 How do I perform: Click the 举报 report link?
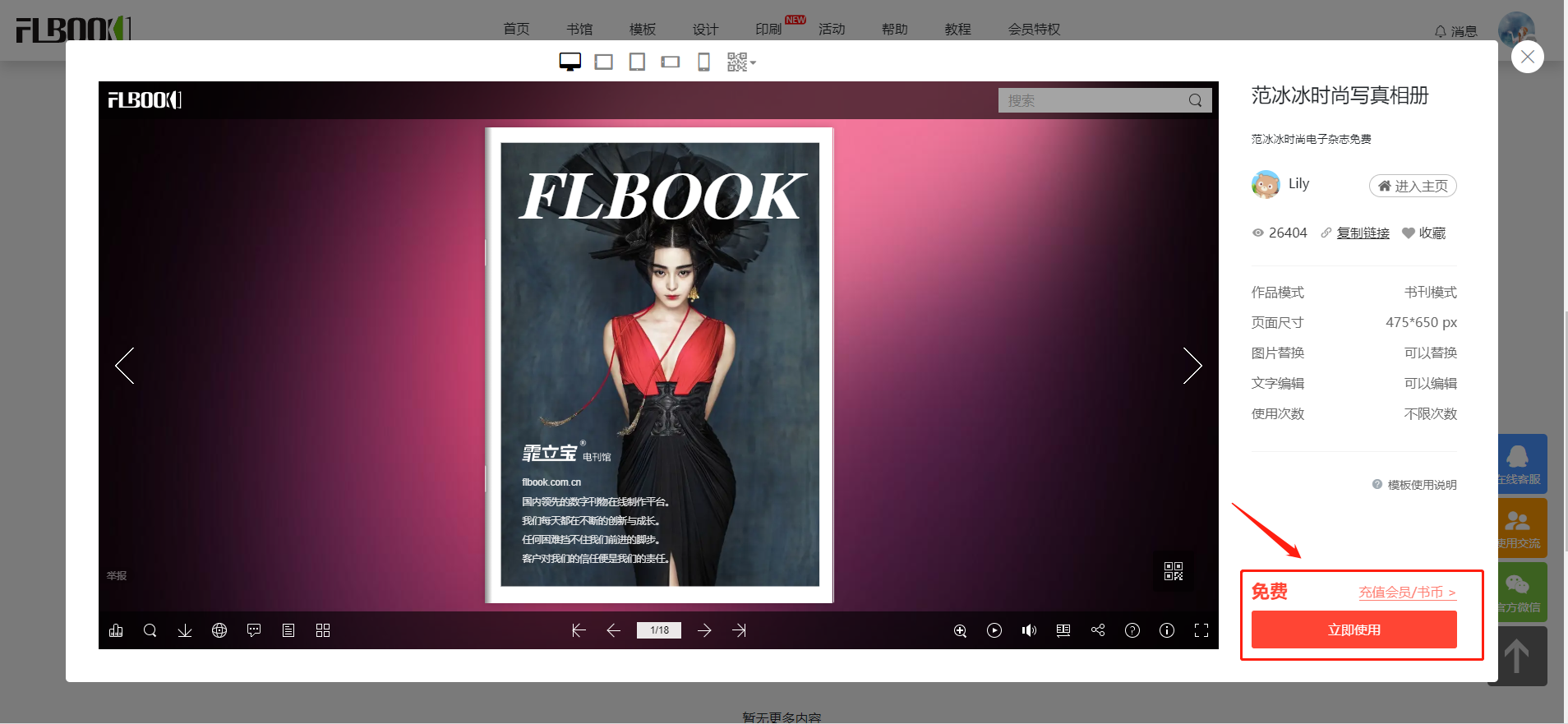click(x=117, y=575)
